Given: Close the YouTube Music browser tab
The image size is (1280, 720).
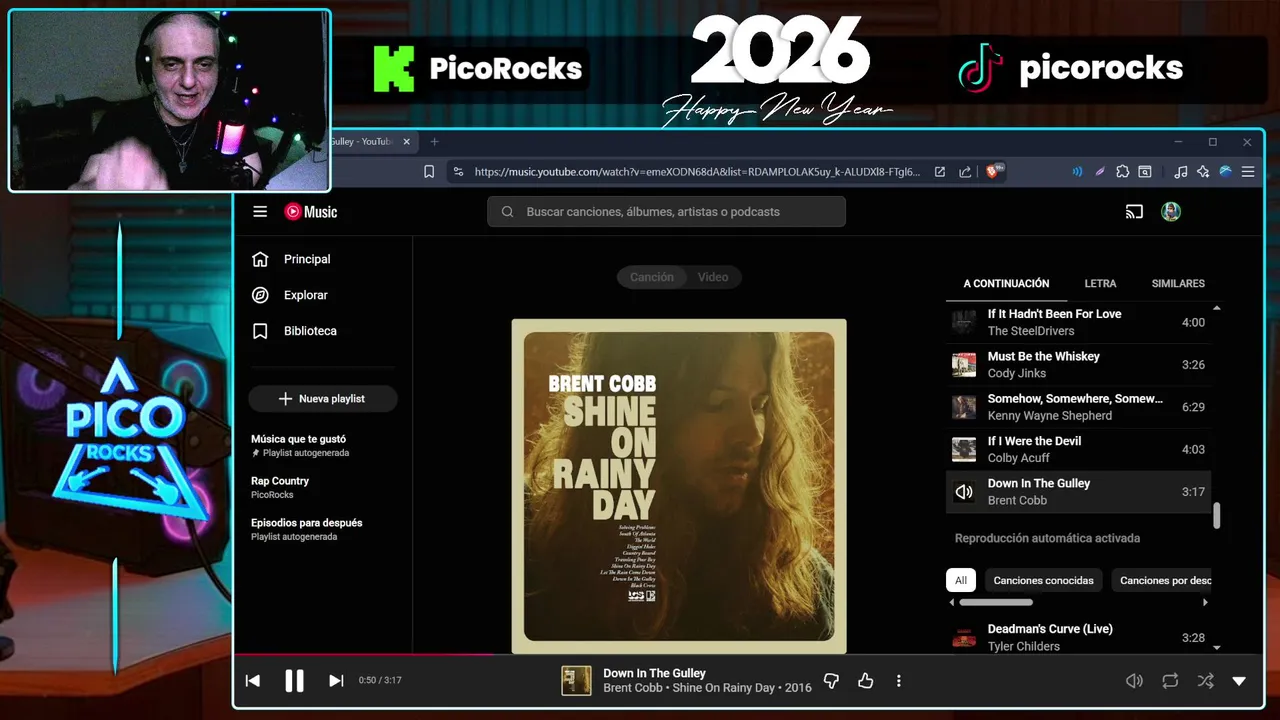Looking at the screenshot, I should tap(406, 142).
